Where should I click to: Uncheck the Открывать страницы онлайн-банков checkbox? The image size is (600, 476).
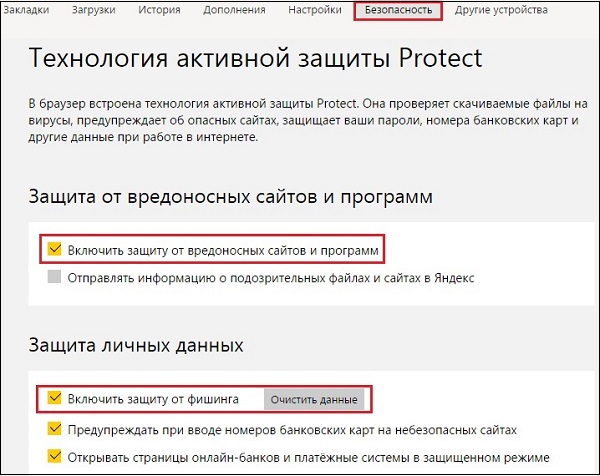(x=54, y=459)
